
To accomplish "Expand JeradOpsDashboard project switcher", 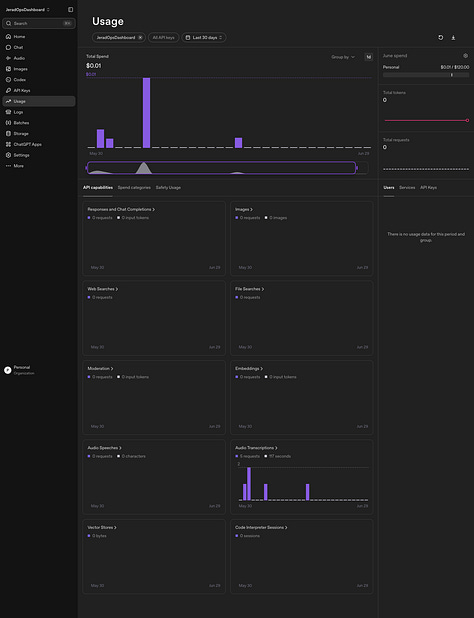I will point(28,9).
